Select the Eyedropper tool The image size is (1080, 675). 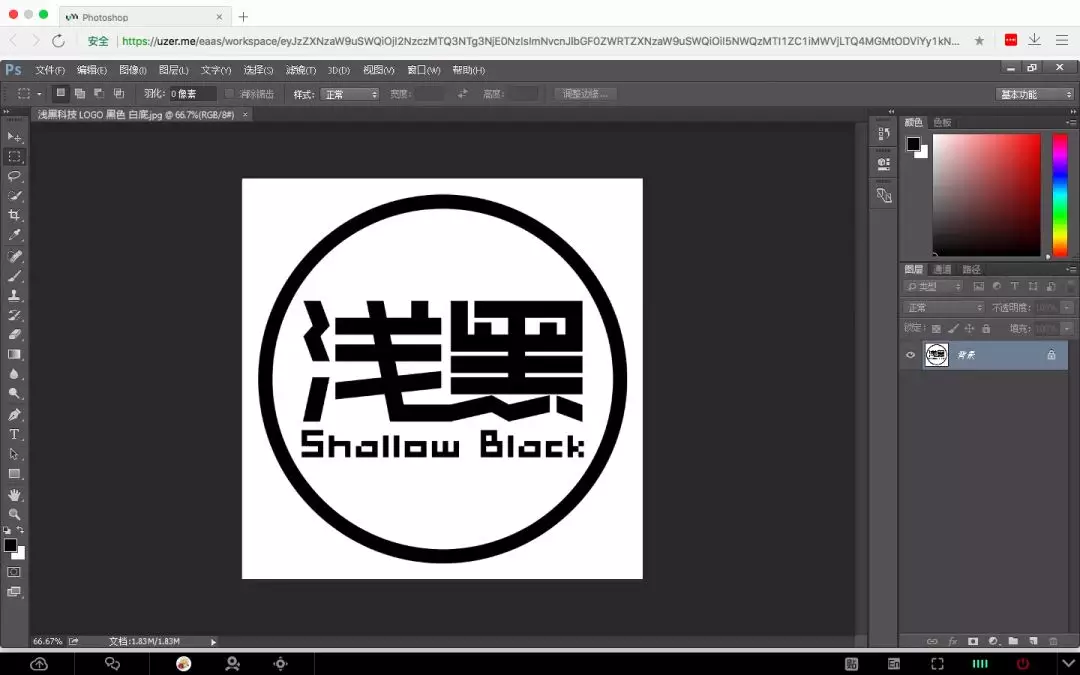14,235
